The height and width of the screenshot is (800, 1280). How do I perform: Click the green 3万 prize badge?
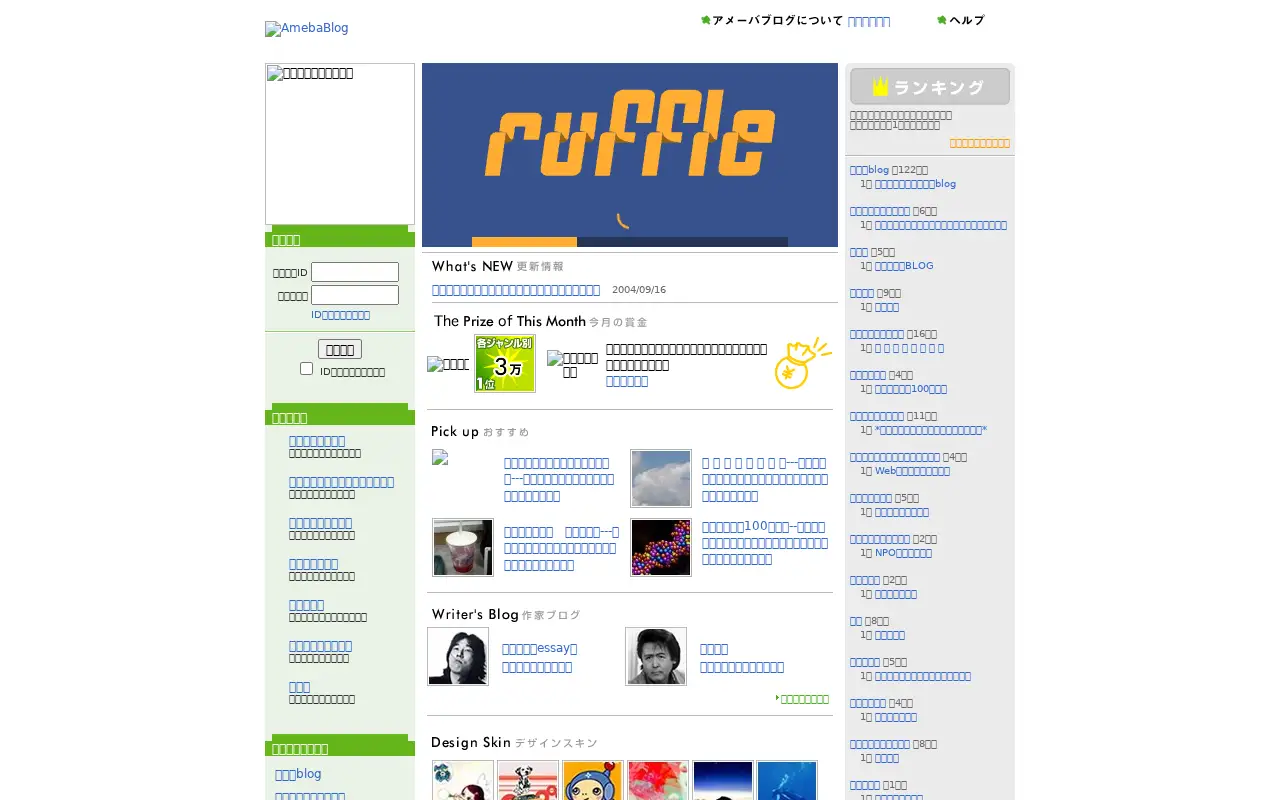(x=504, y=363)
